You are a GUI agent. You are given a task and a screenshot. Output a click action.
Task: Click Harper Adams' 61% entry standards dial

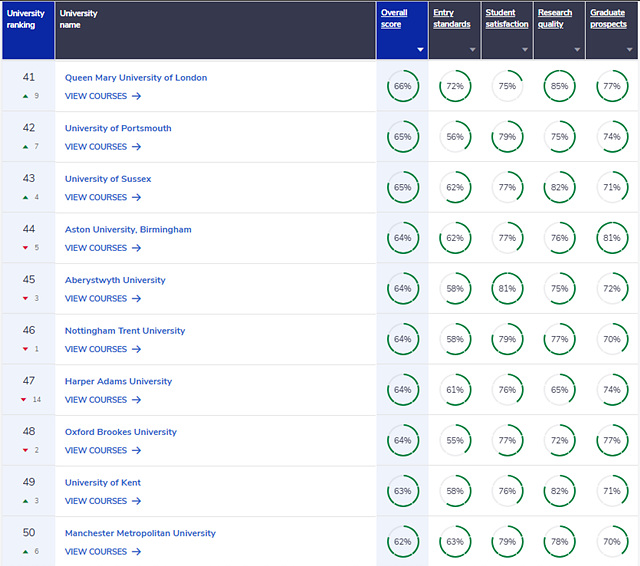coord(455,390)
